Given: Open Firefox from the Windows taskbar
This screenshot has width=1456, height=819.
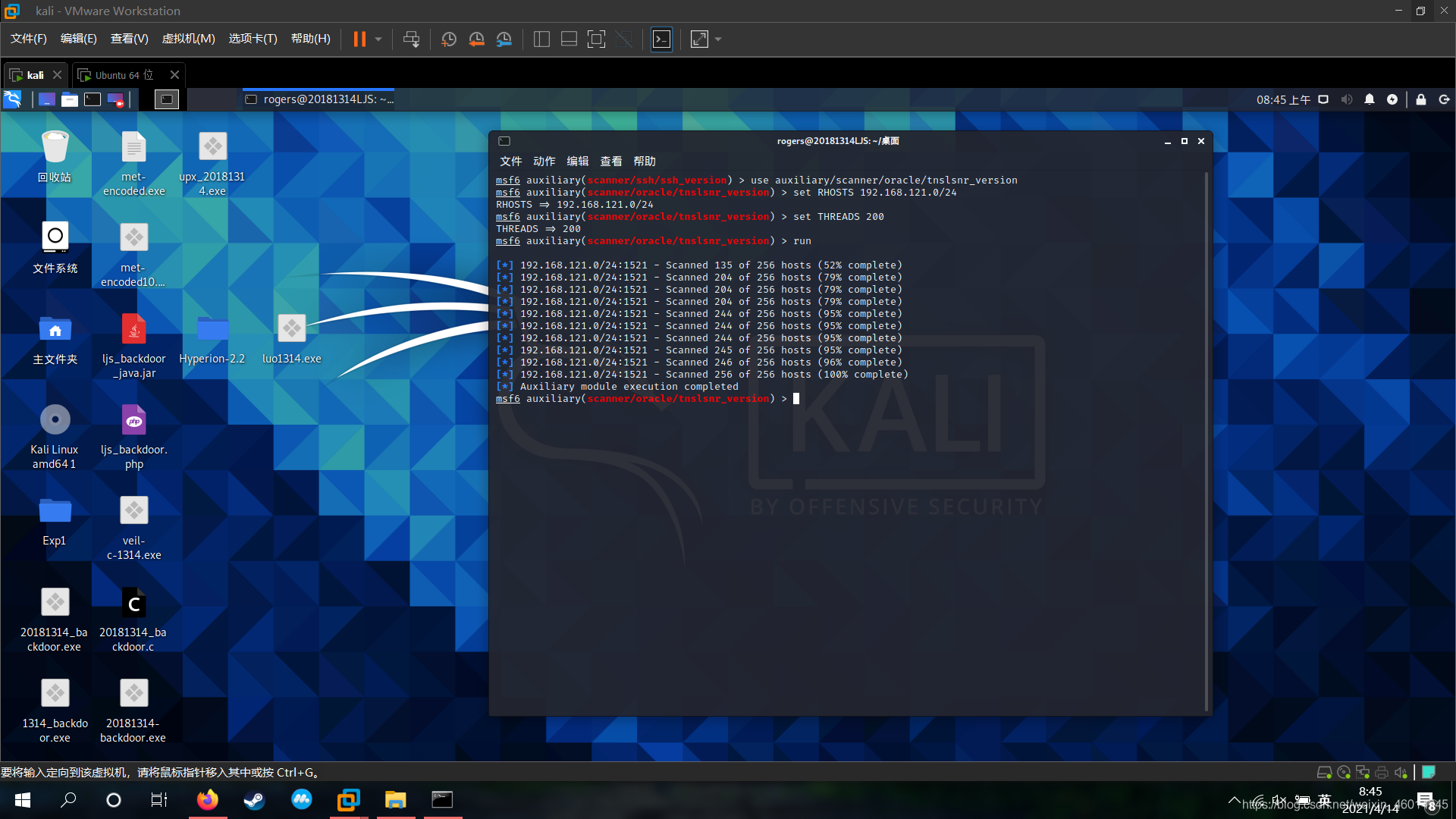Looking at the screenshot, I should (x=207, y=800).
